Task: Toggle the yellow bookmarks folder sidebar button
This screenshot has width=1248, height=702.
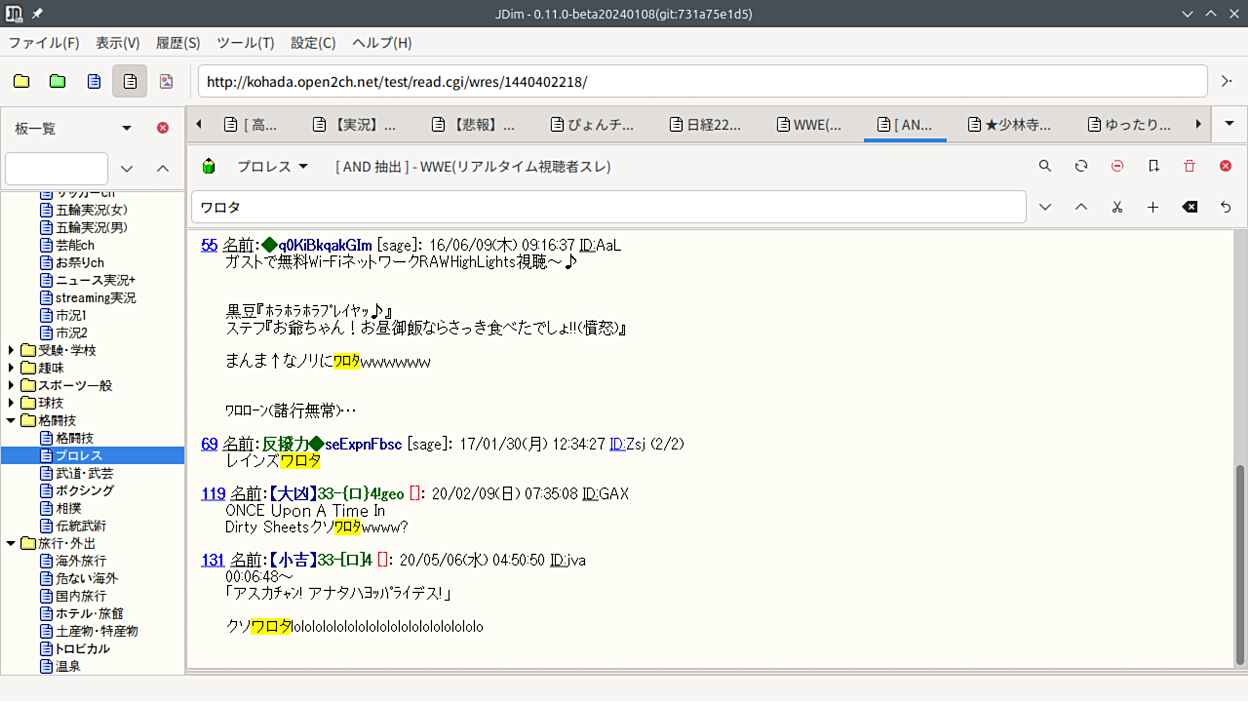Action: [x=21, y=81]
